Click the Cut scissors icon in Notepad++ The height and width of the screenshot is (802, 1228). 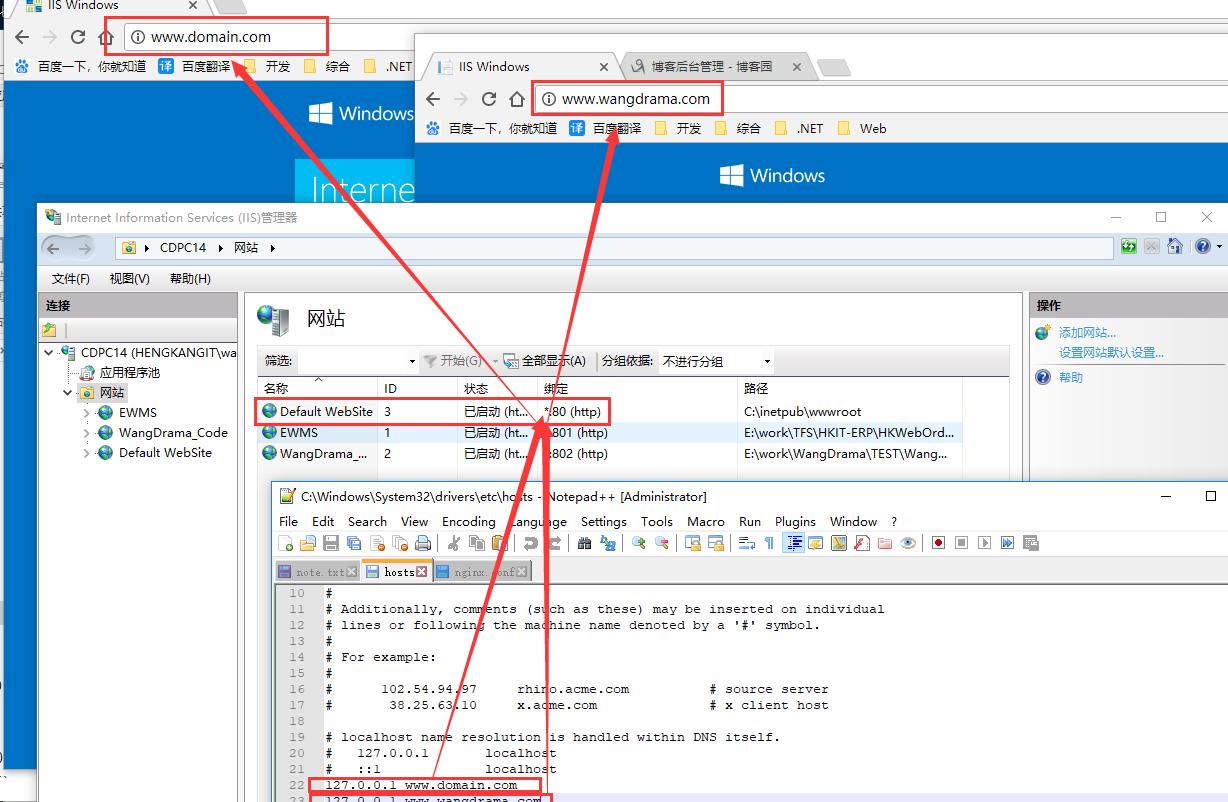tap(454, 543)
